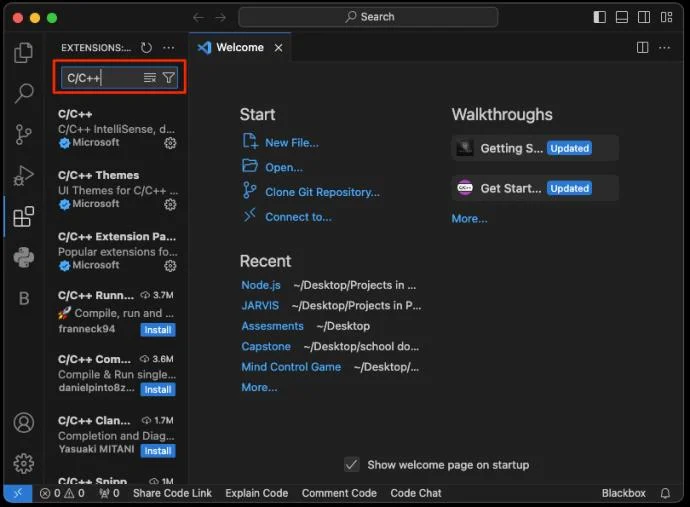This screenshot has width=690, height=507.
Task: Install the C/C++ Compile Run extension
Action: pyautogui.click(x=158, y=389)
